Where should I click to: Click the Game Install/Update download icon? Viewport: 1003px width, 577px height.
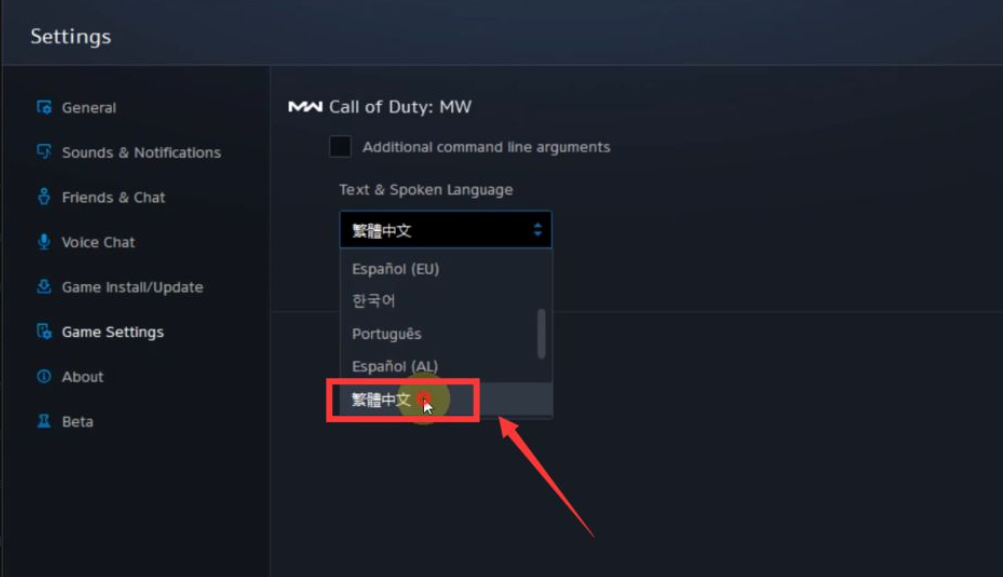pos(43,287)
